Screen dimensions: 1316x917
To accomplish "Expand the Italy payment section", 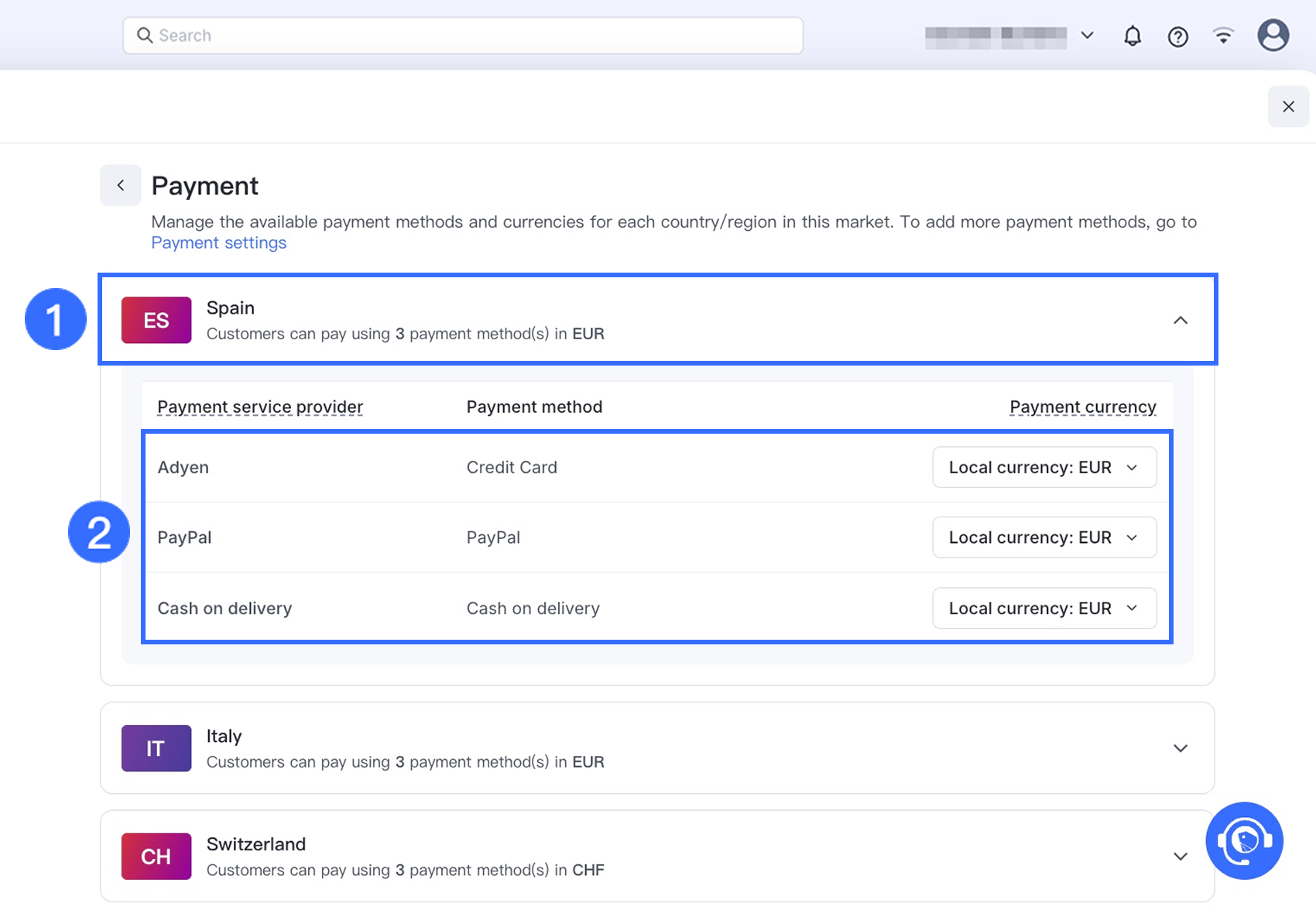I will [x=1180, y=748].
